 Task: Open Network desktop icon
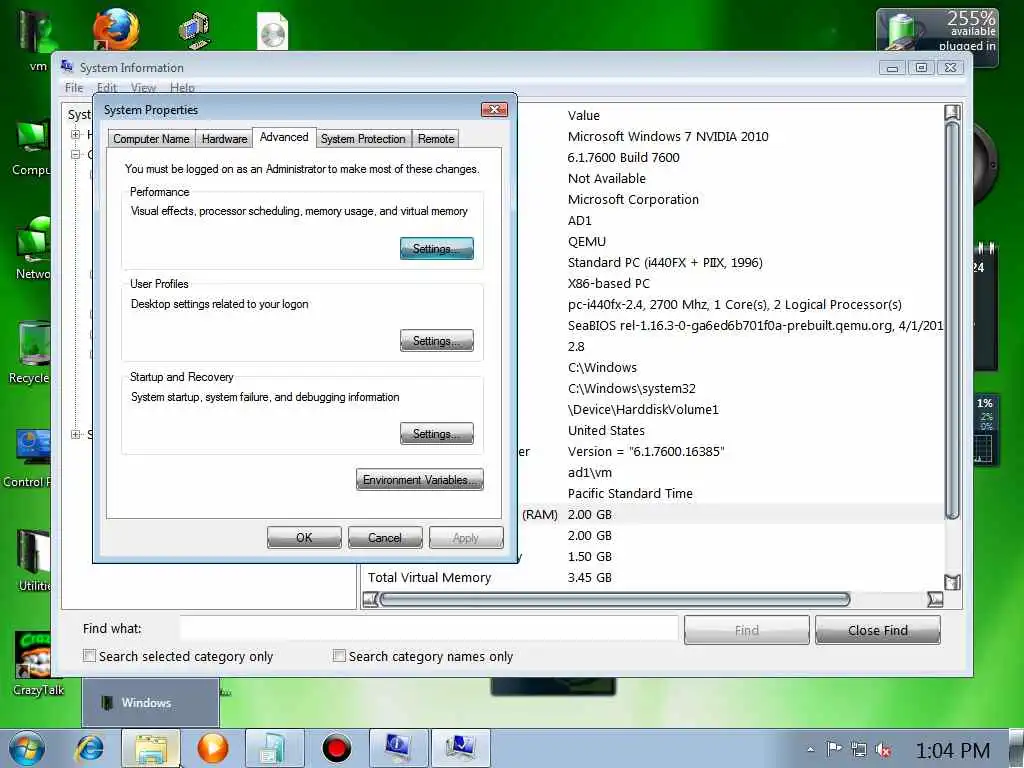(33, 249)
